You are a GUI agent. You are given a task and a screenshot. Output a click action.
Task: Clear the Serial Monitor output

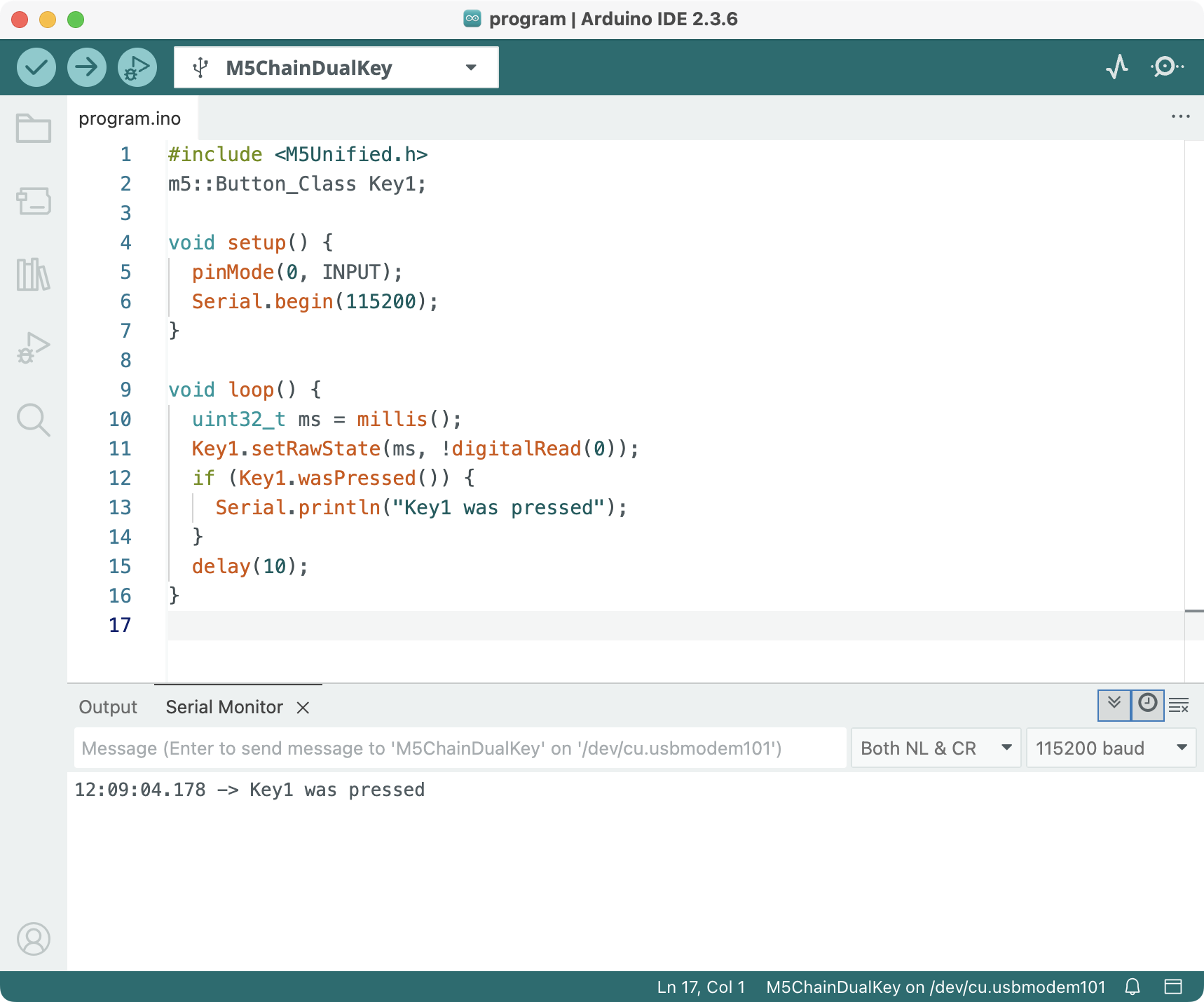pyautogui.click(x=1179, y=706)
